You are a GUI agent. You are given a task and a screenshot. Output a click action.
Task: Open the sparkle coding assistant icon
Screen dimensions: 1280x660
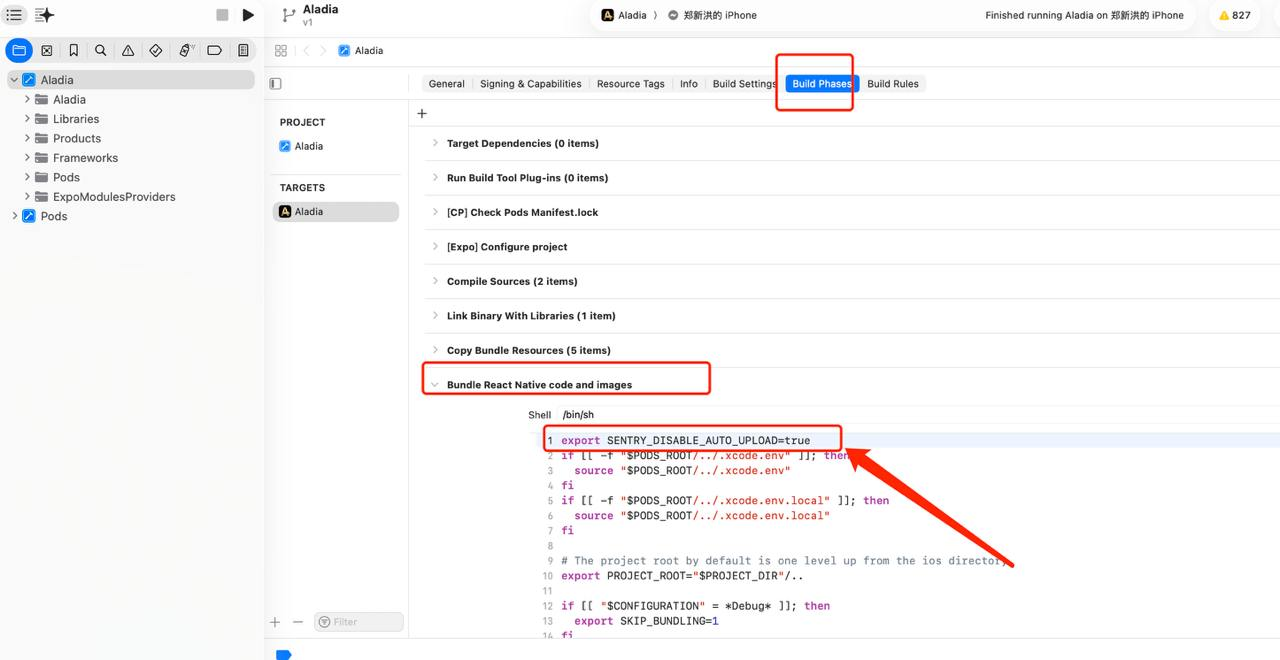(x=45, y=15)
